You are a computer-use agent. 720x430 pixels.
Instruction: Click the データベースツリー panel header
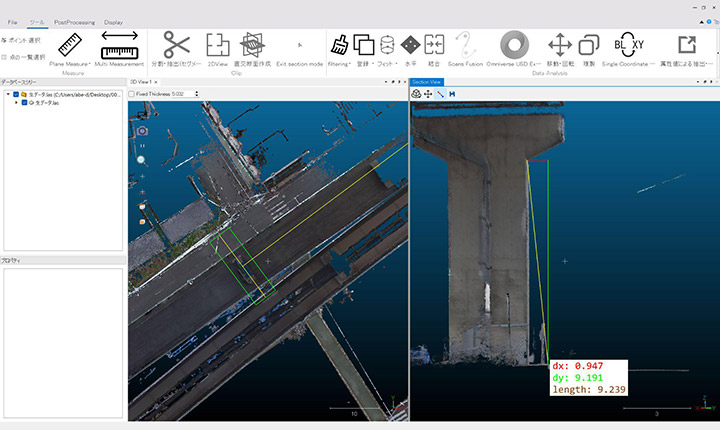point(63,82)
